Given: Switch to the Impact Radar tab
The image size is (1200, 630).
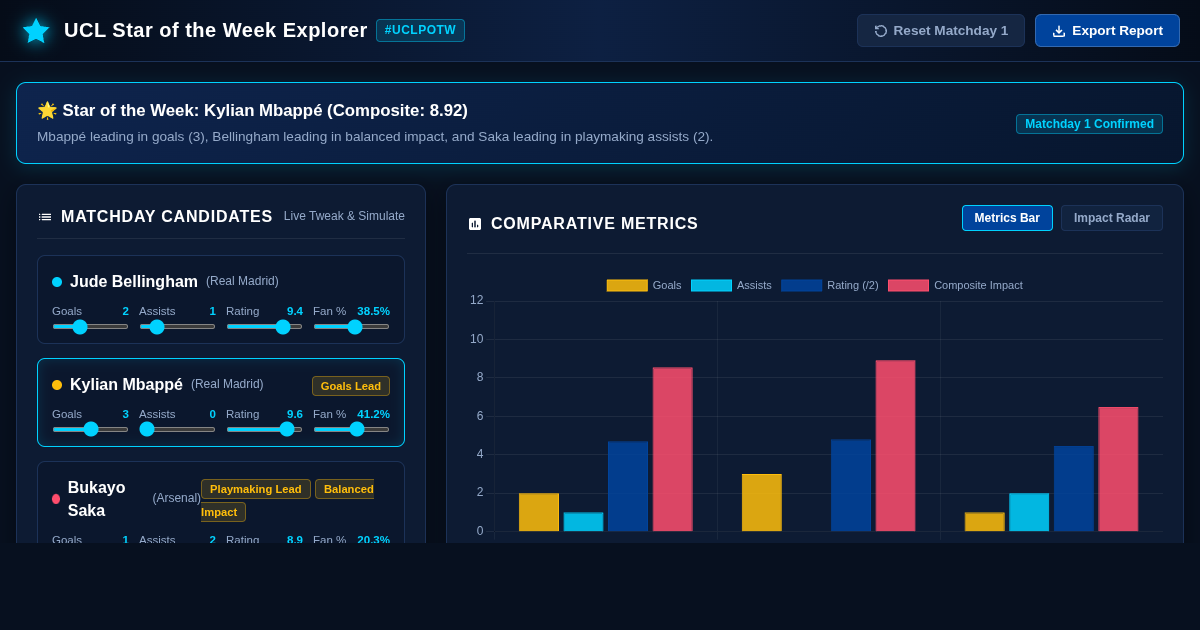Looking at the screenshot, I should click(1112, 218).
